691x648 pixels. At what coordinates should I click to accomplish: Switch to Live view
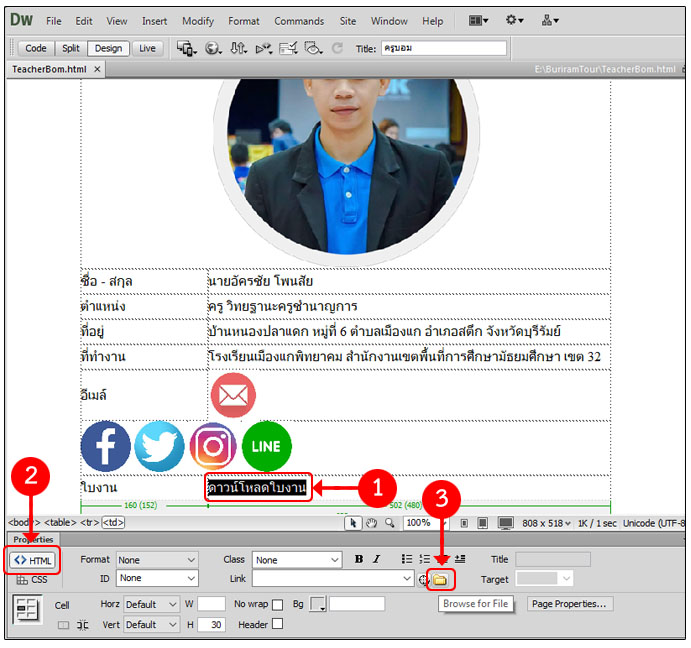click(x=147, y=48)
